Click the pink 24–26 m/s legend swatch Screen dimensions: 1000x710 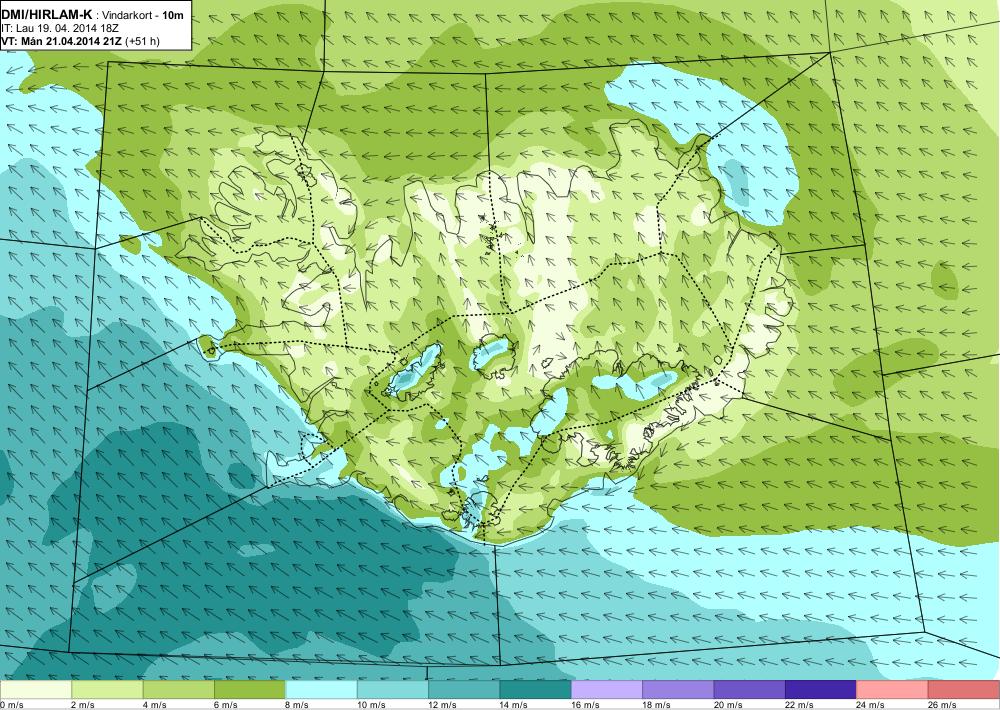point(893,690)
